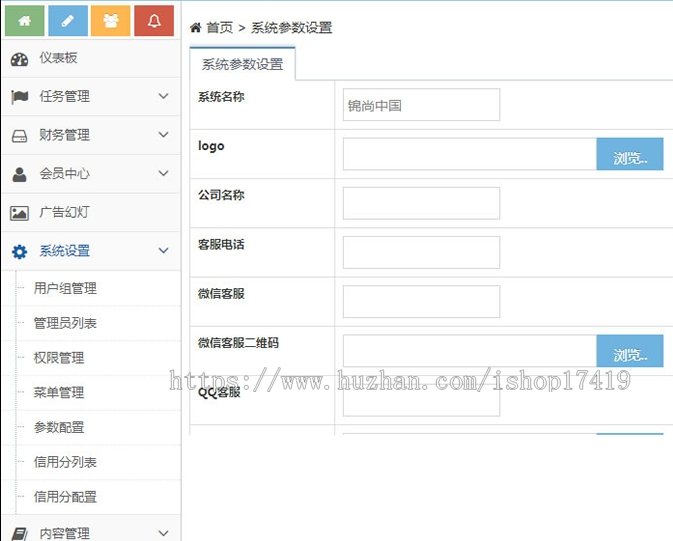
Task: Select the 系统设置 menu label
Action: (64, 251)
